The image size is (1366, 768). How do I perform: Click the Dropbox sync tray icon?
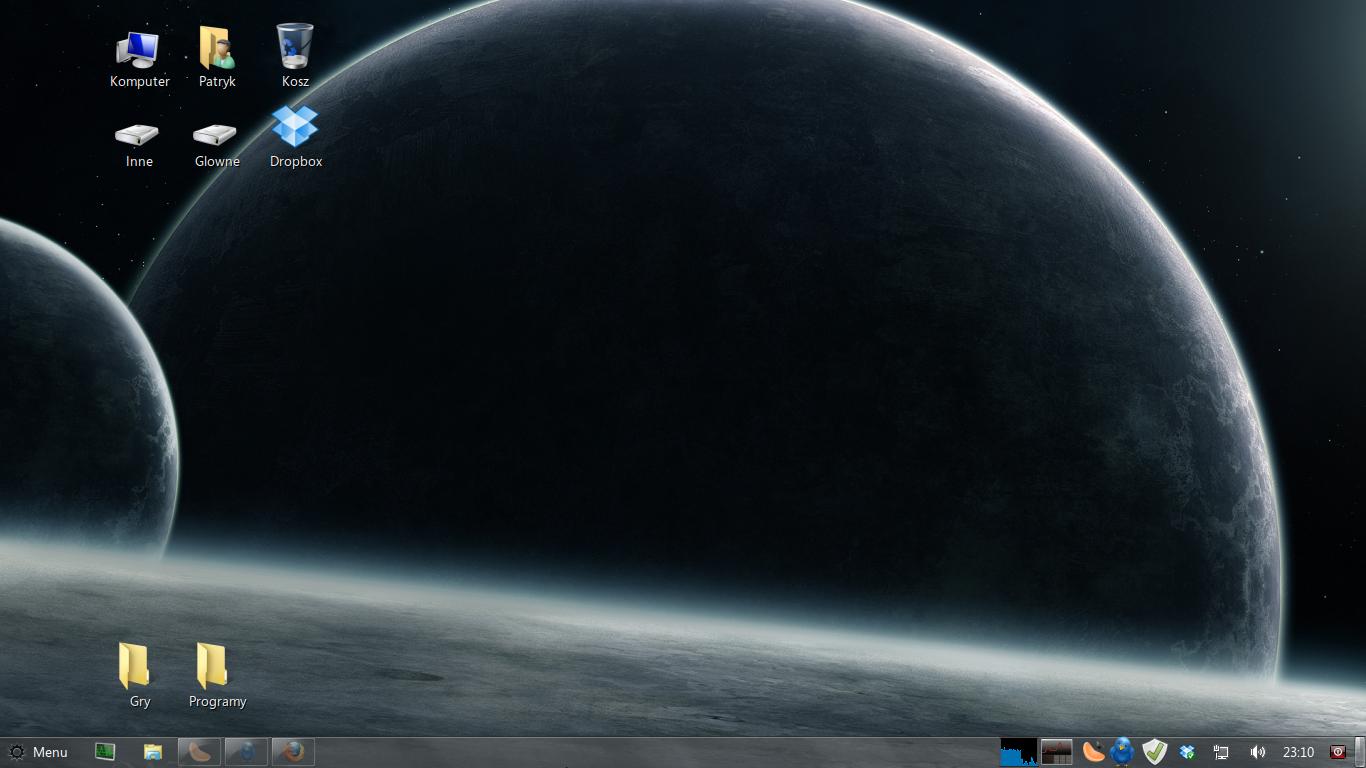coord(1188,752)
